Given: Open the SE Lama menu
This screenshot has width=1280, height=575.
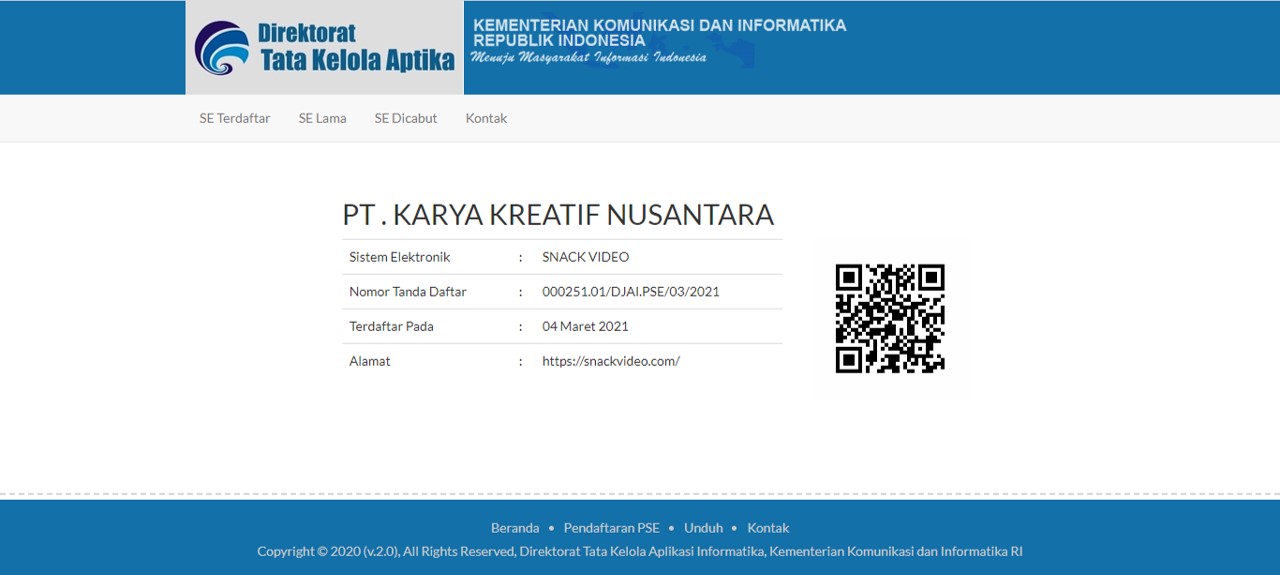Looking at the screenshot, I should 322,118.
